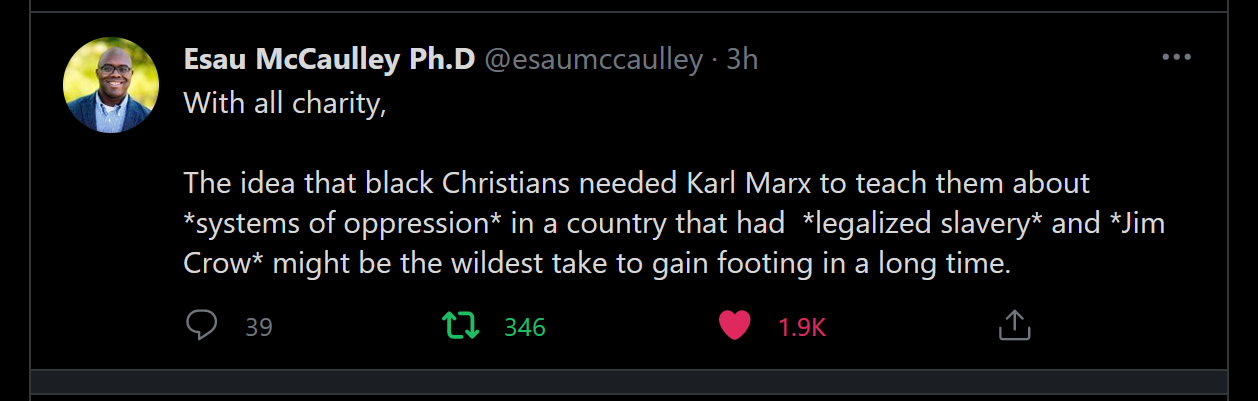Open the three-dot more options menu
Image resolution: width=1258 pixels, height=401 pixels.
click(x=1176, y=58)
